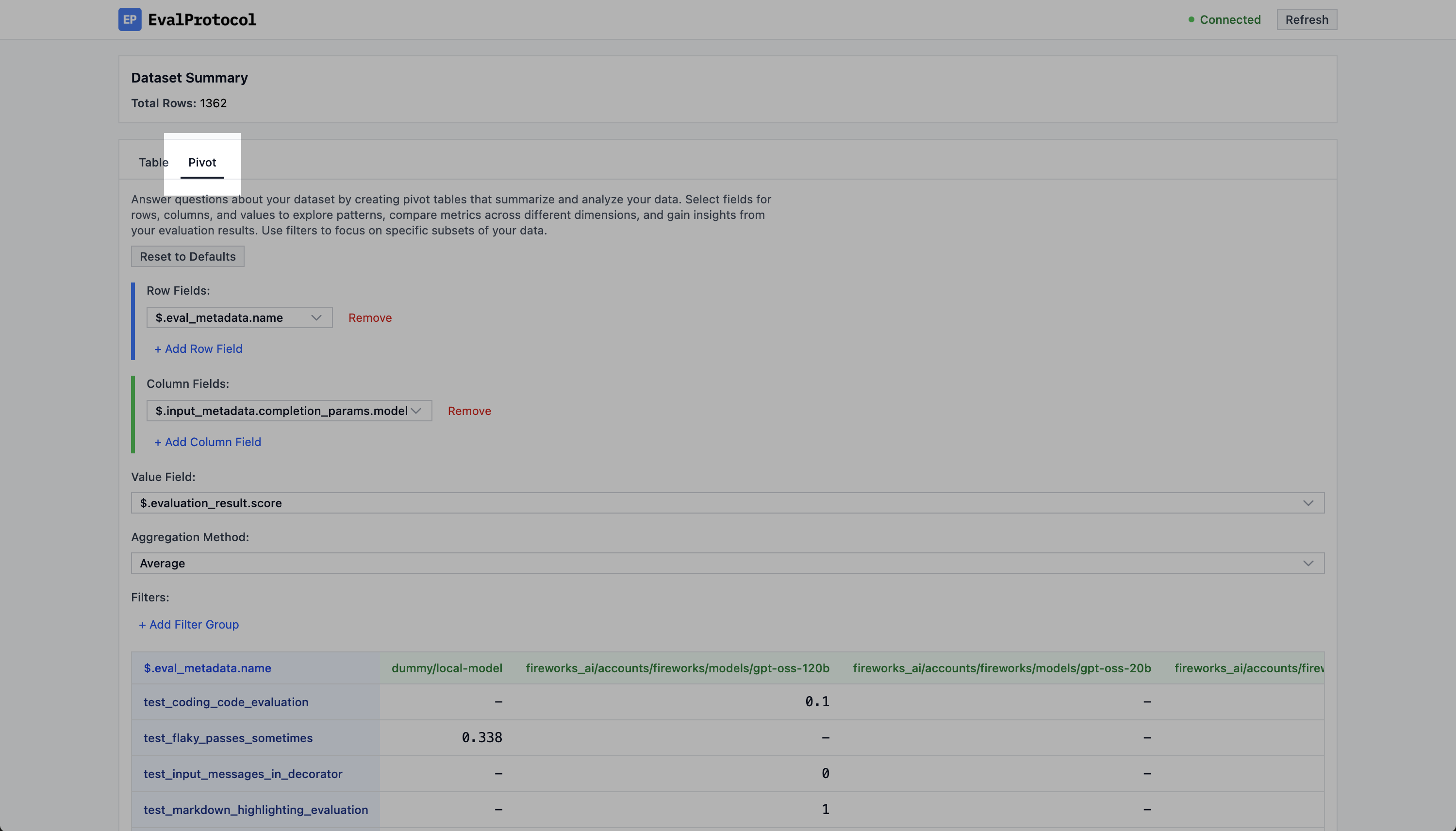1456x831 pixels.
Task: Open the completion_params.model column field dropdown
Action: [289, 411]
